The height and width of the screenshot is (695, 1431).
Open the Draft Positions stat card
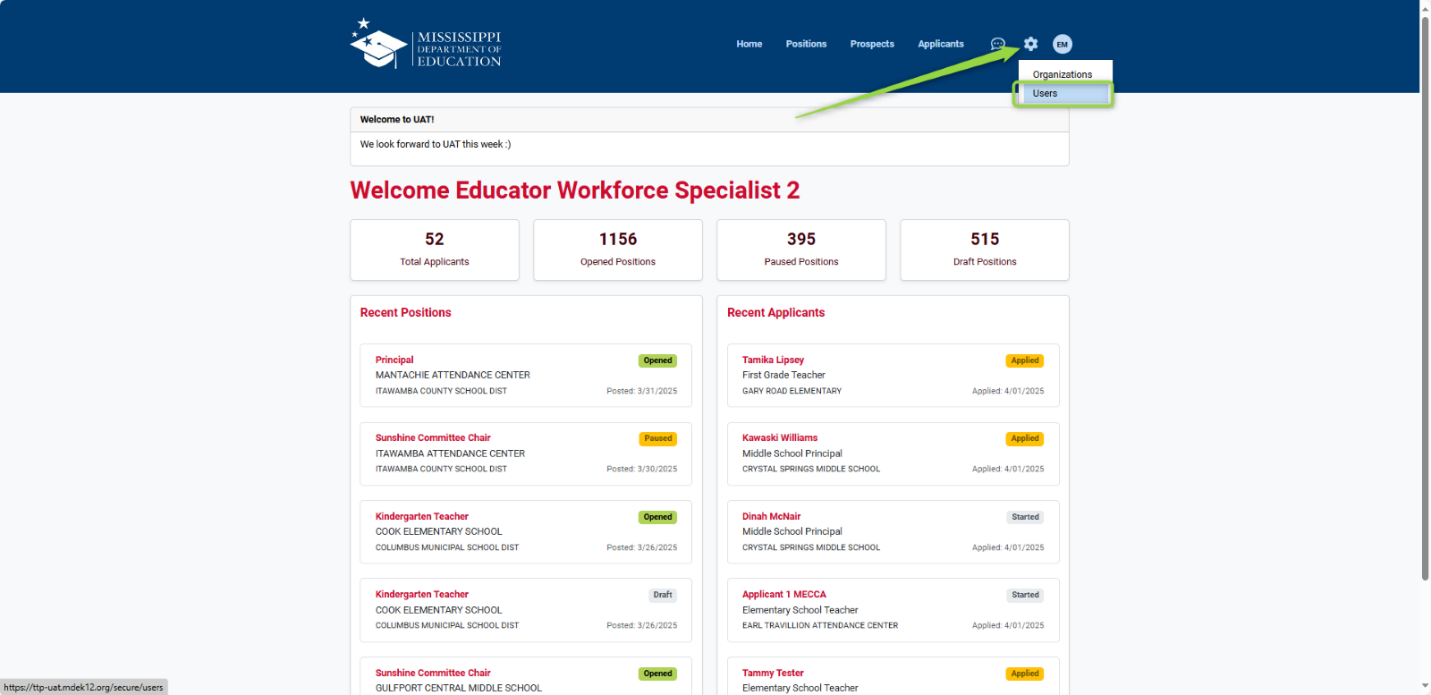[x=984, y=250]
